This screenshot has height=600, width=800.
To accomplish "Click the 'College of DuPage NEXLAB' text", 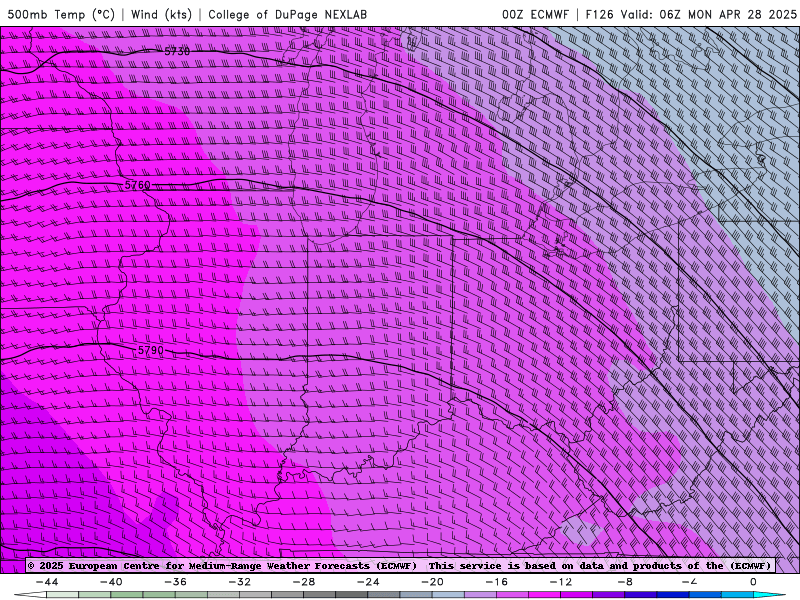I will [x=287, y=14].
